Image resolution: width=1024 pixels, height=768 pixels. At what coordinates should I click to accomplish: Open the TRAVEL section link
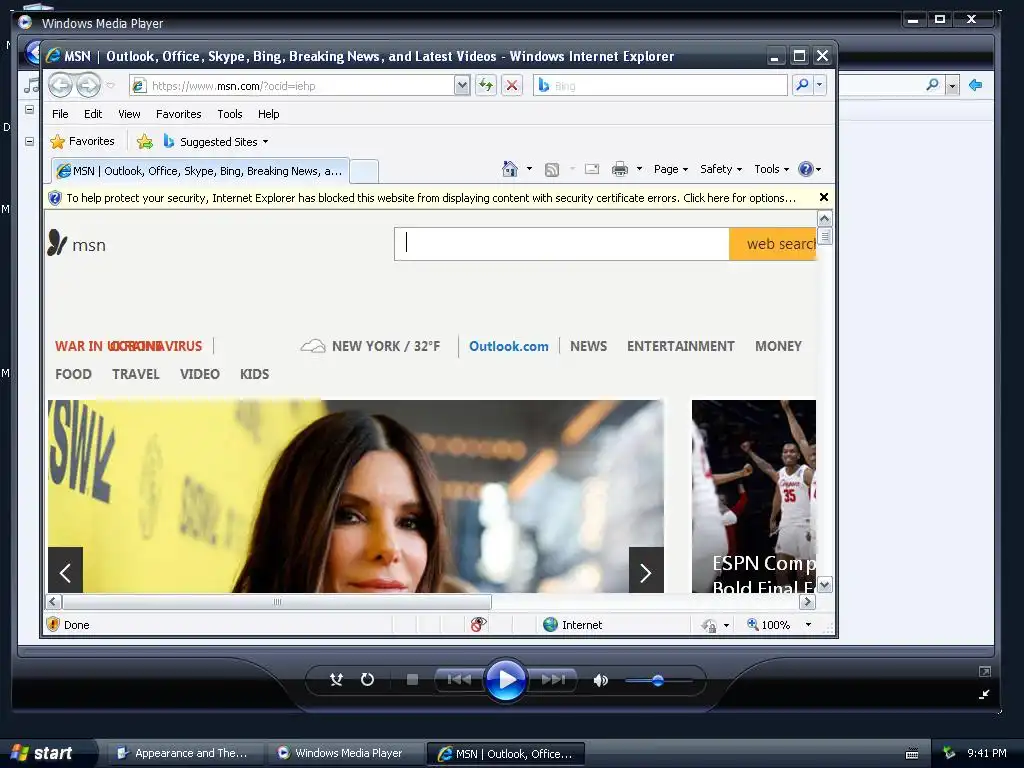tap(136, 374)
